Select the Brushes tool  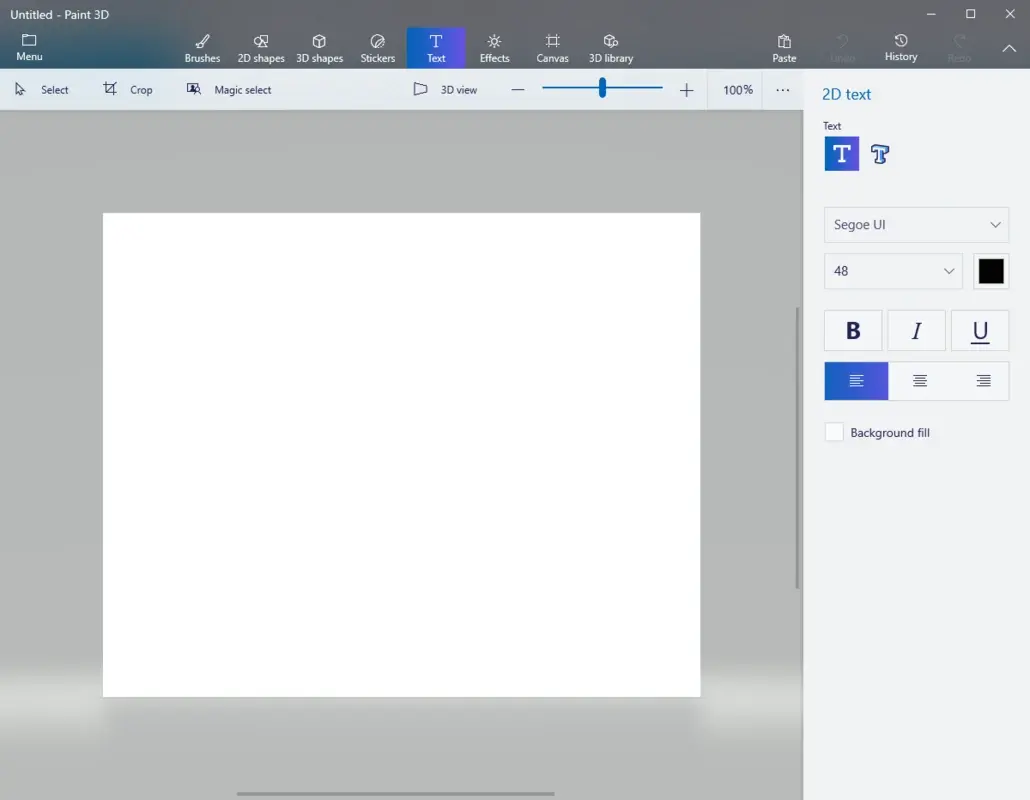(x=202, y=46)
